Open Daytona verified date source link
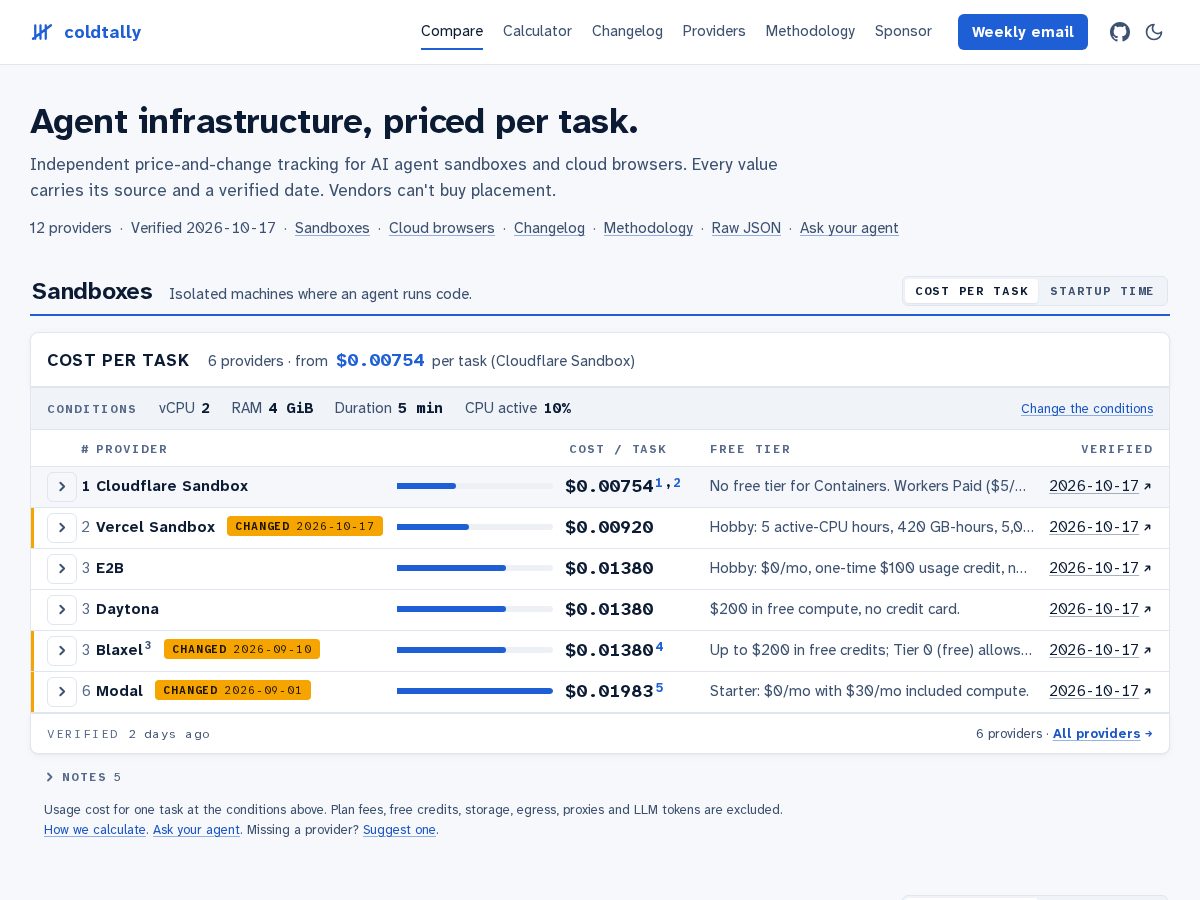The width and height of the screenshot is (1200, 900). click(x=1100, y=609)
